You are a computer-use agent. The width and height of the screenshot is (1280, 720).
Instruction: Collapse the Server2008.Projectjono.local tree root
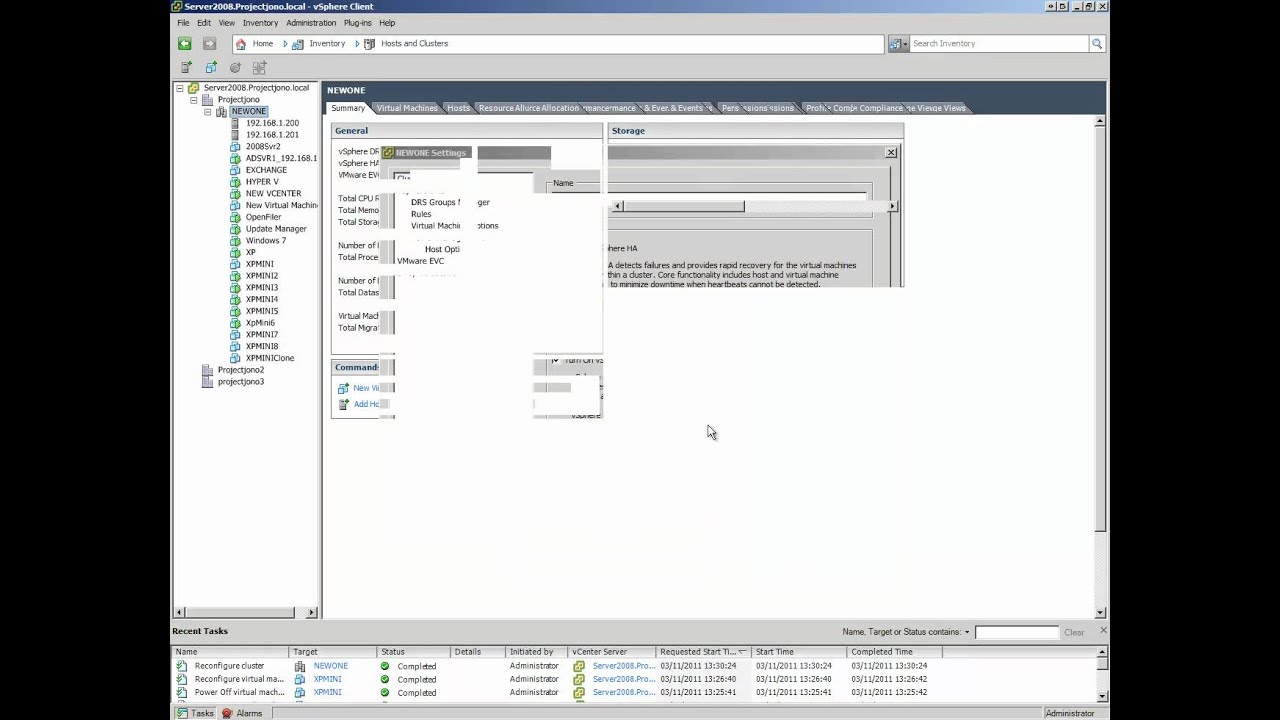(x=180, y=88)
